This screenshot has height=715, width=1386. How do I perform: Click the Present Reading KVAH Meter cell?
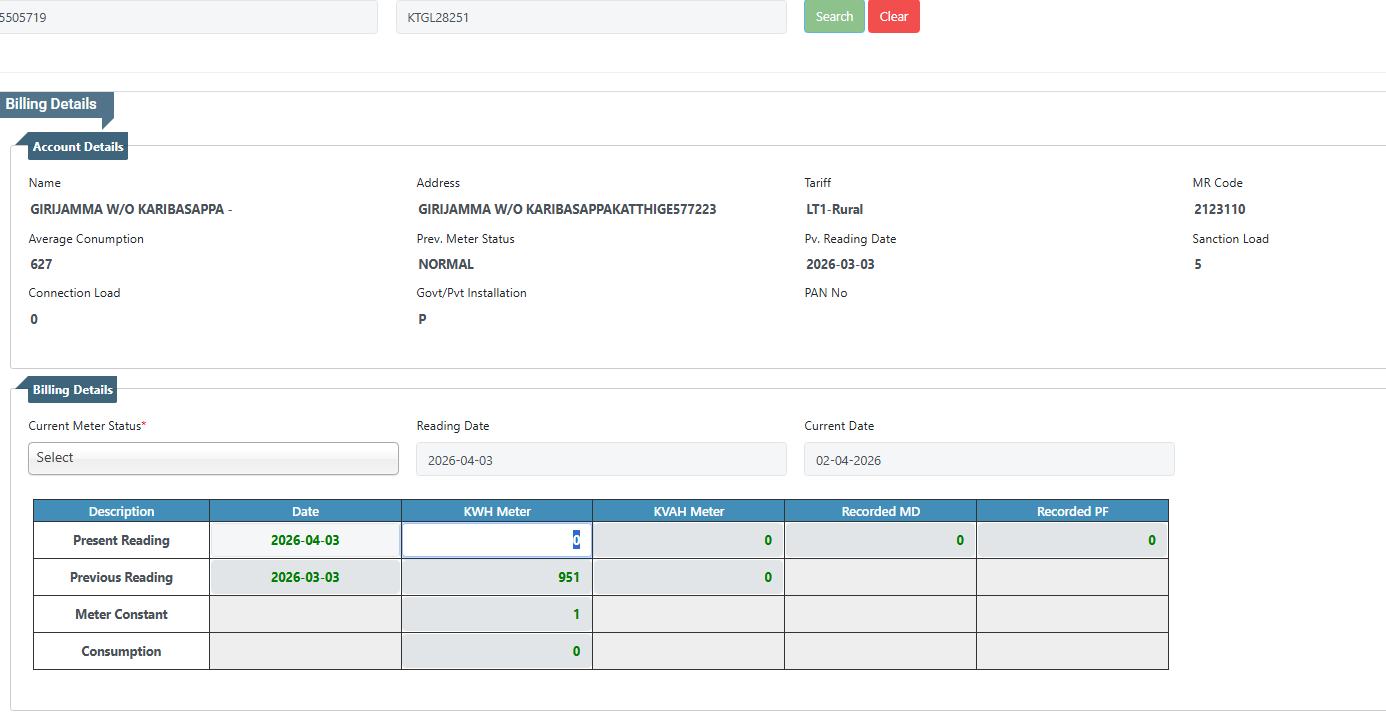(x=688, y=541)
